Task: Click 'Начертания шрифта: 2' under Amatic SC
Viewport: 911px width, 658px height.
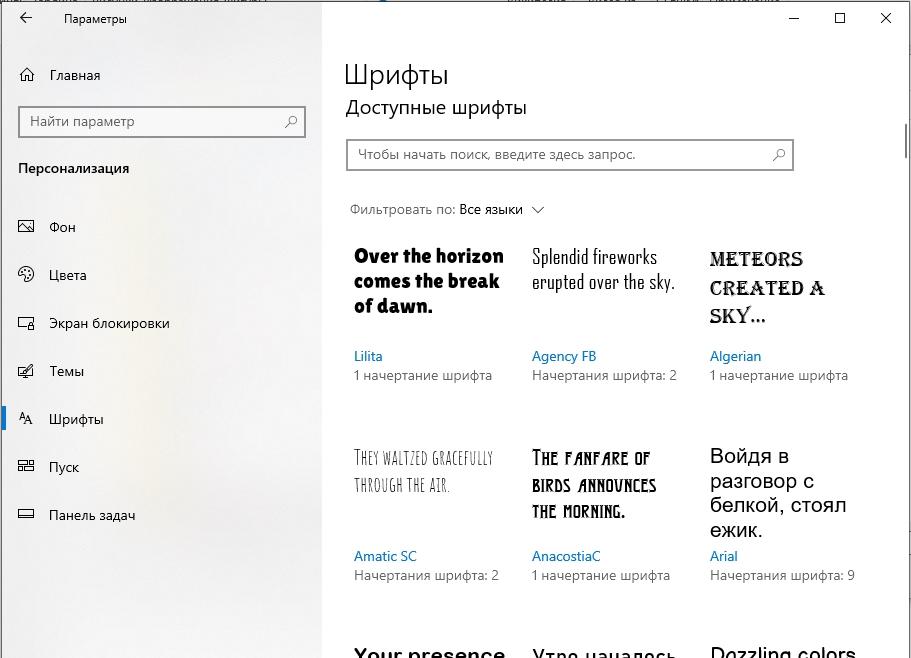Action: (x=426, y=576)
